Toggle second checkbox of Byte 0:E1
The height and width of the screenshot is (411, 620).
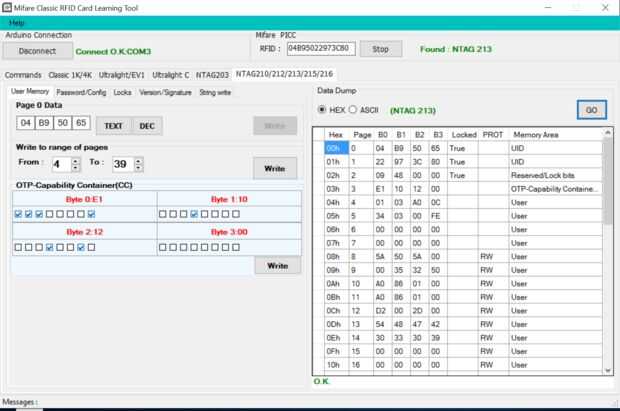pos(28,214)
